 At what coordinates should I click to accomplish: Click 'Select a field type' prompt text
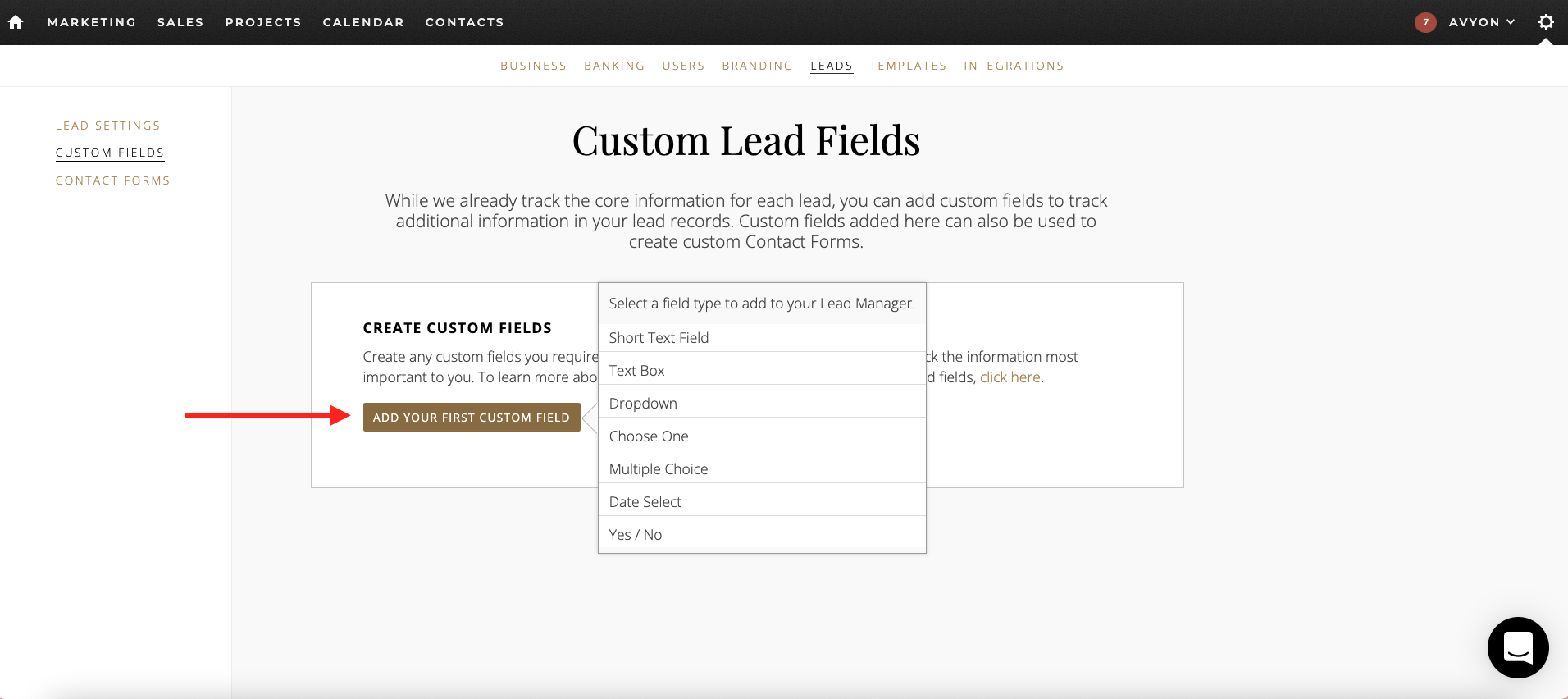click(x=762, y=304)
